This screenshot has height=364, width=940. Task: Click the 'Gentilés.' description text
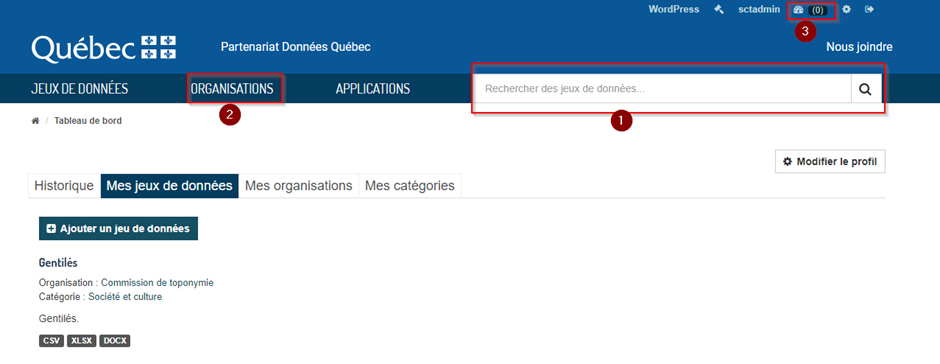pyautogui.click(x=59, y=319)
